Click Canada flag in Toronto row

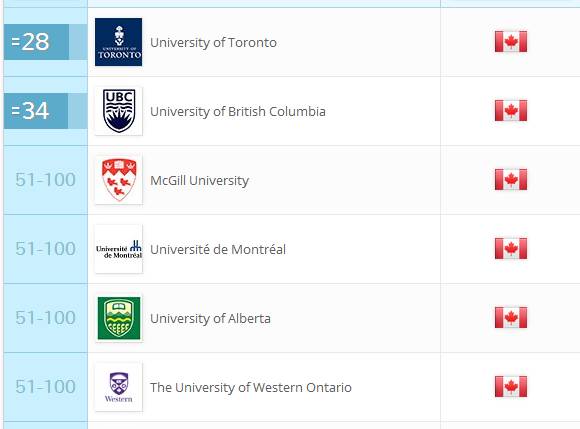pos(511,41)
